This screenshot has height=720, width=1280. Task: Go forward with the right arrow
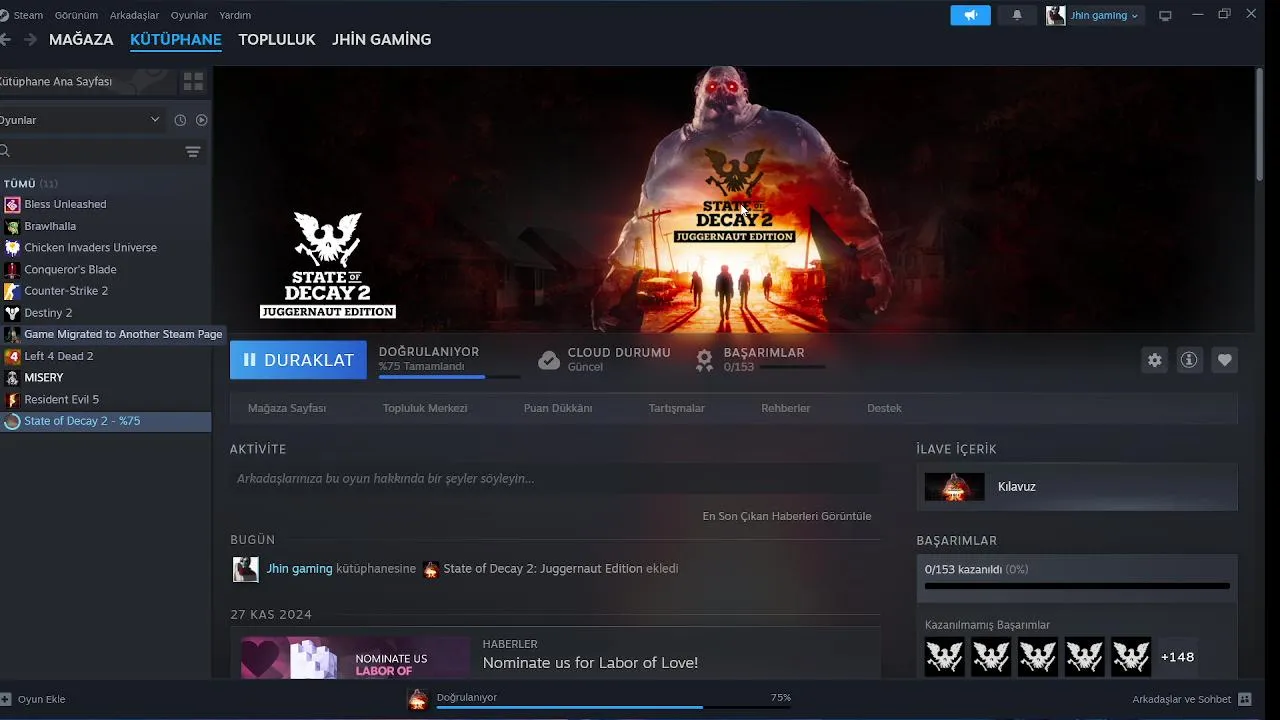pyautogui.click(x=30, y=39)
